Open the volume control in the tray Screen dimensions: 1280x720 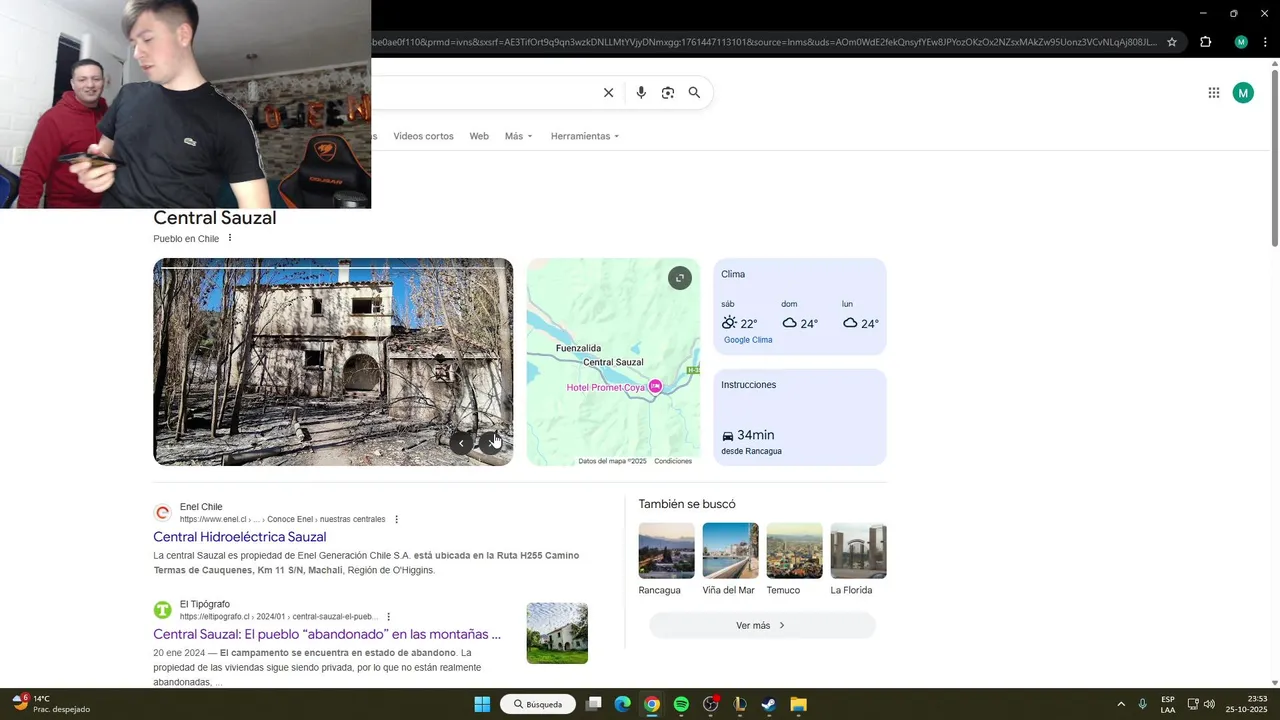coord(1209,704)
